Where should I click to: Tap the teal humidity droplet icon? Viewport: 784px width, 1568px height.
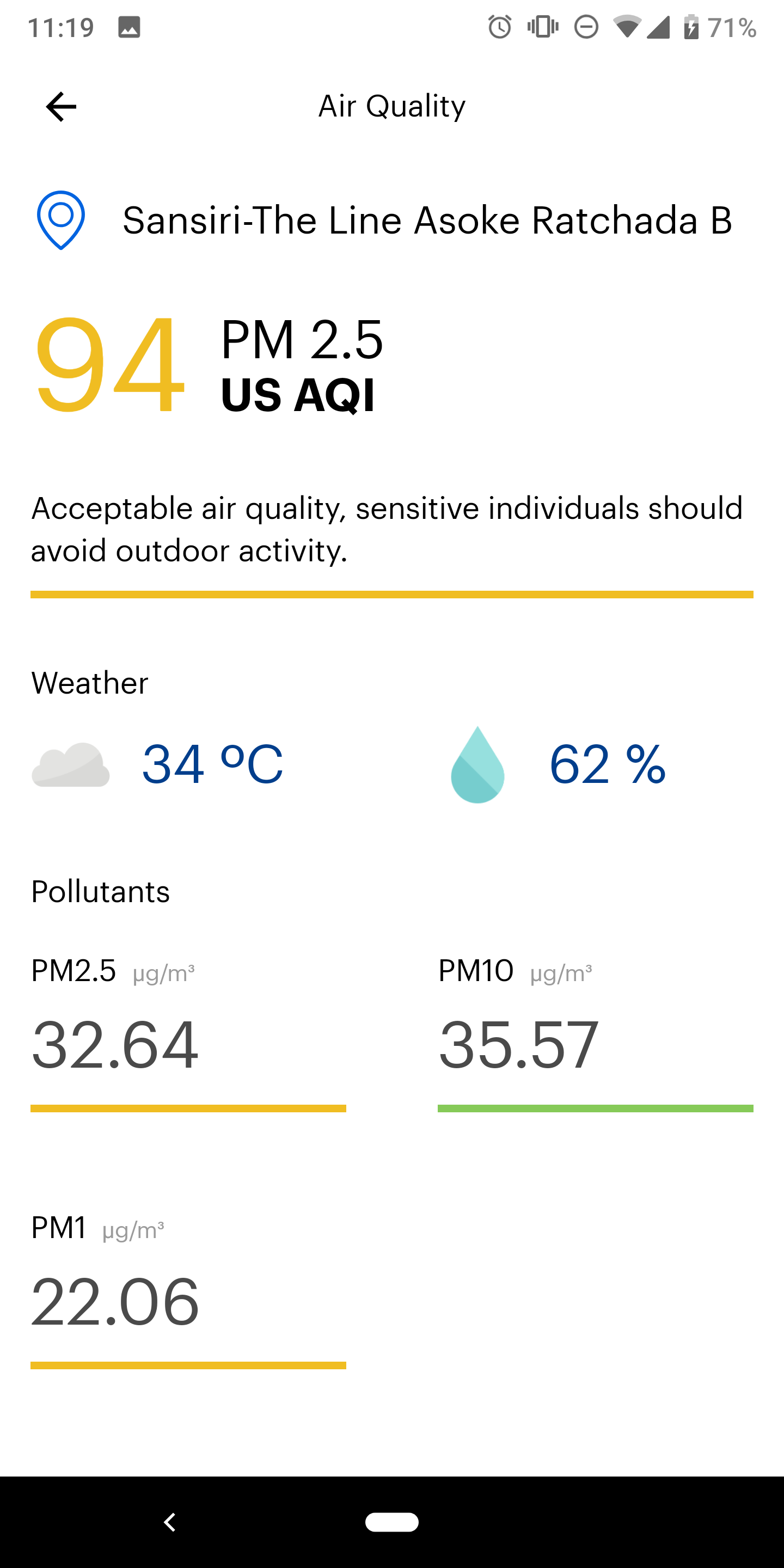[477, 764]
